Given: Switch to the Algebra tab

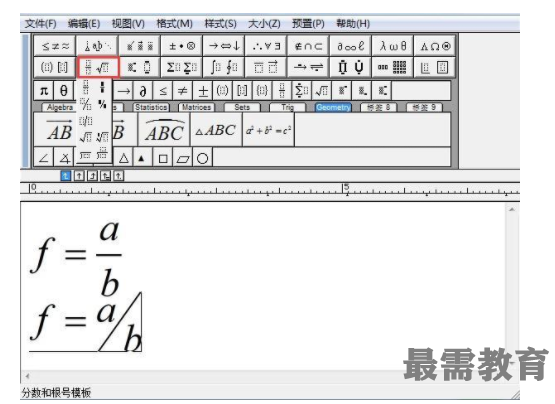Looking at the screenshot, I should (x=59, y=107).
